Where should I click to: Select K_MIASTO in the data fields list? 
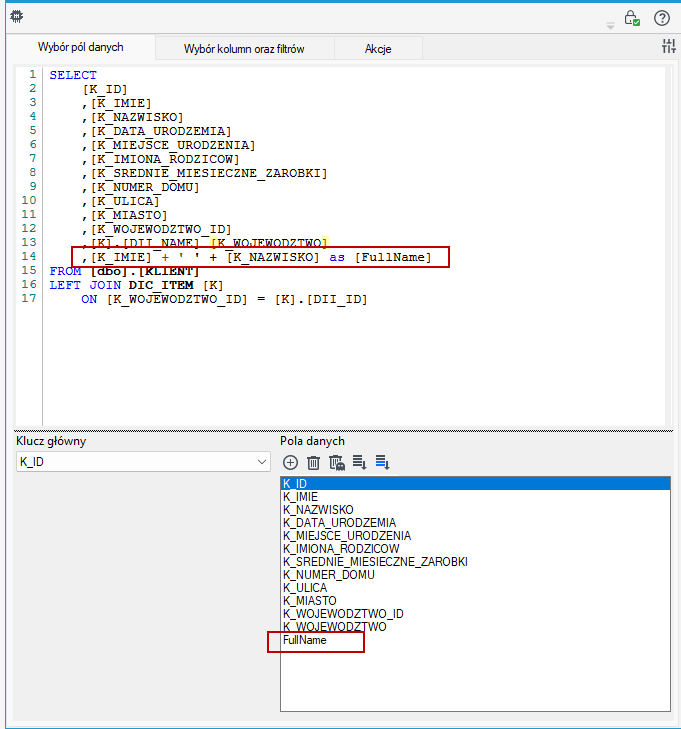pos(475,601)
